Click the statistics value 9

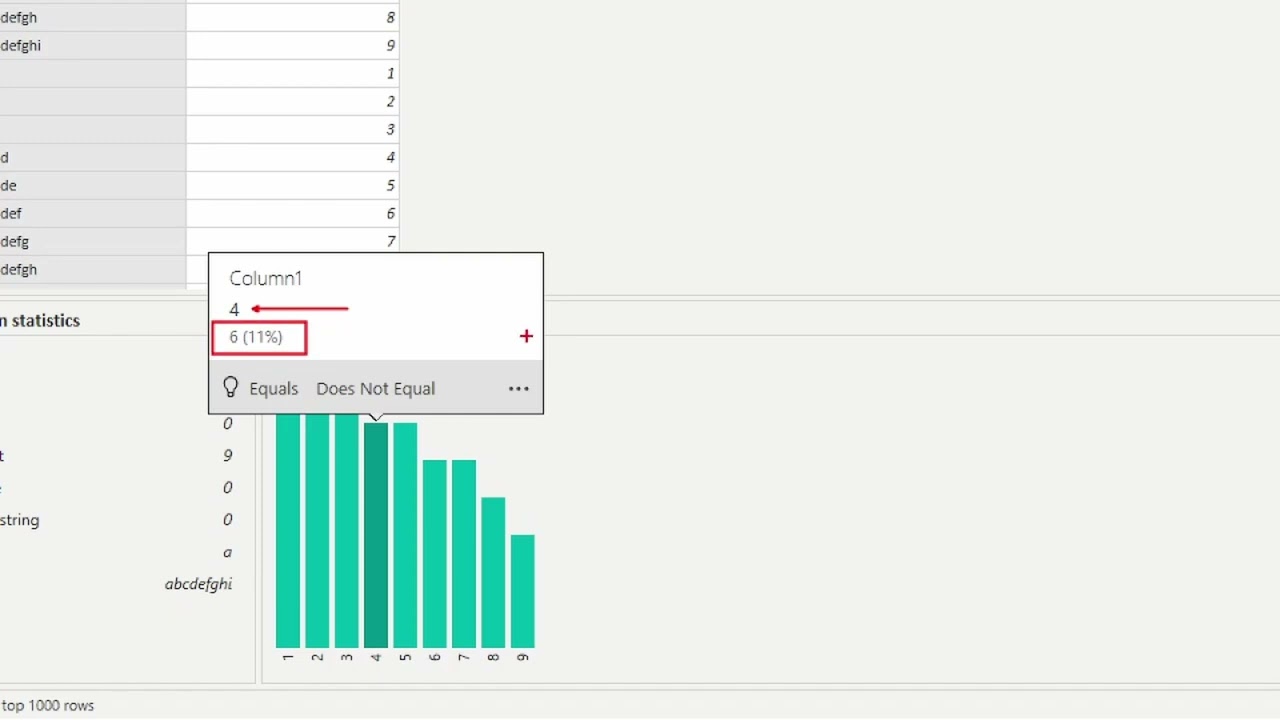coord(228,455)
